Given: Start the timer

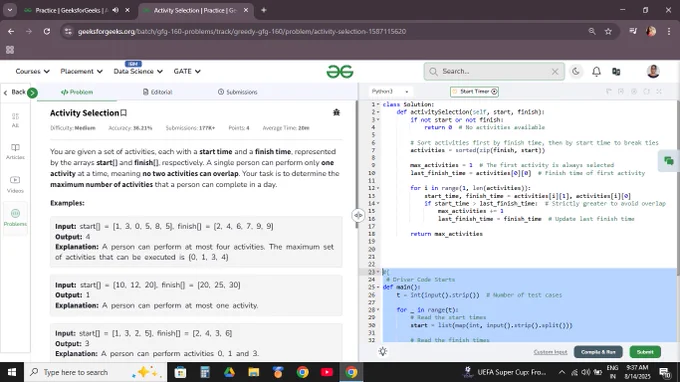Looking at the screenshot, I should click(474, 91).
